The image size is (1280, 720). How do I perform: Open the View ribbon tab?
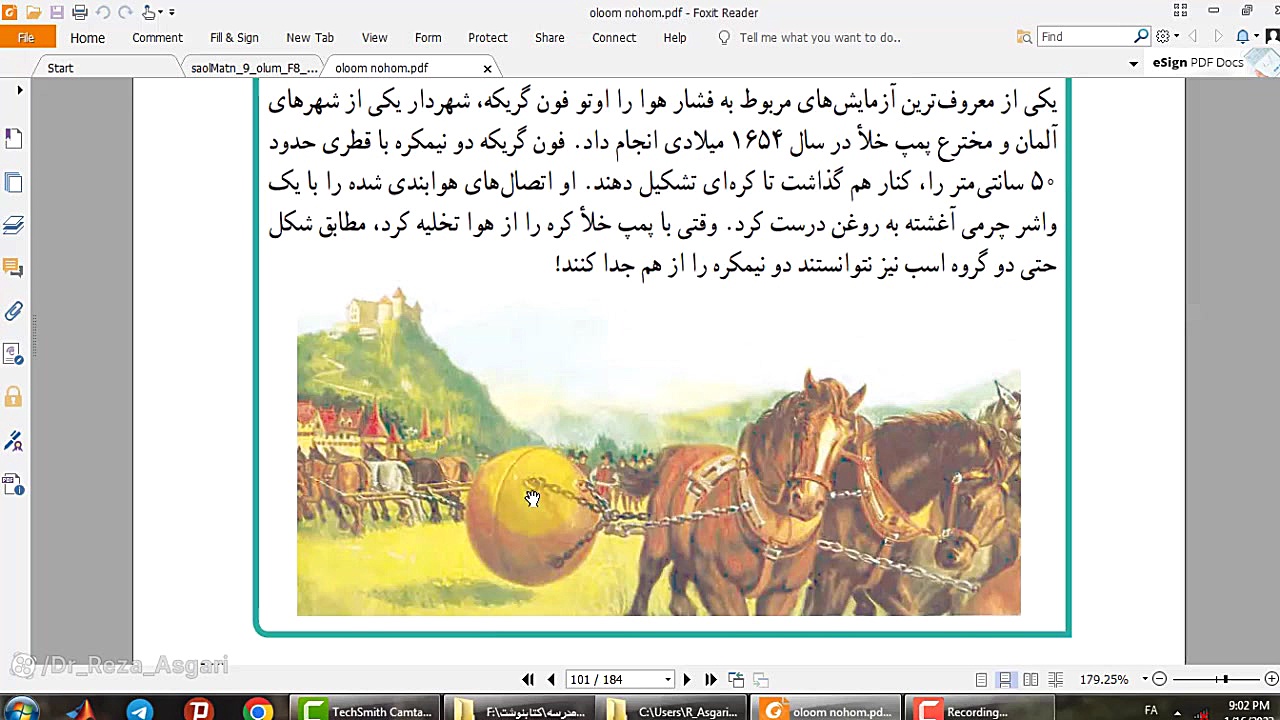(374, 37)
